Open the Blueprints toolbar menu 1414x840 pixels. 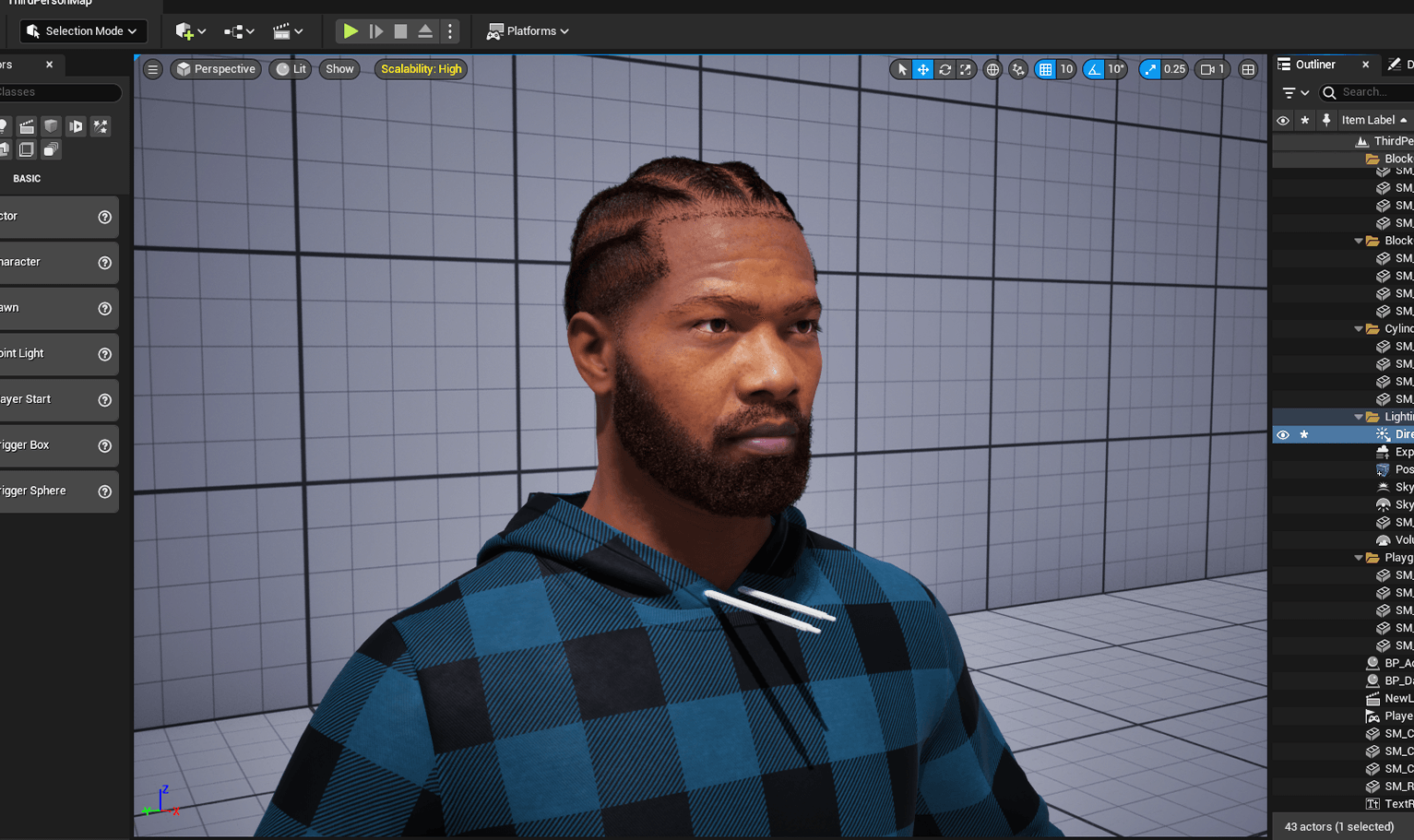[239, 31]
